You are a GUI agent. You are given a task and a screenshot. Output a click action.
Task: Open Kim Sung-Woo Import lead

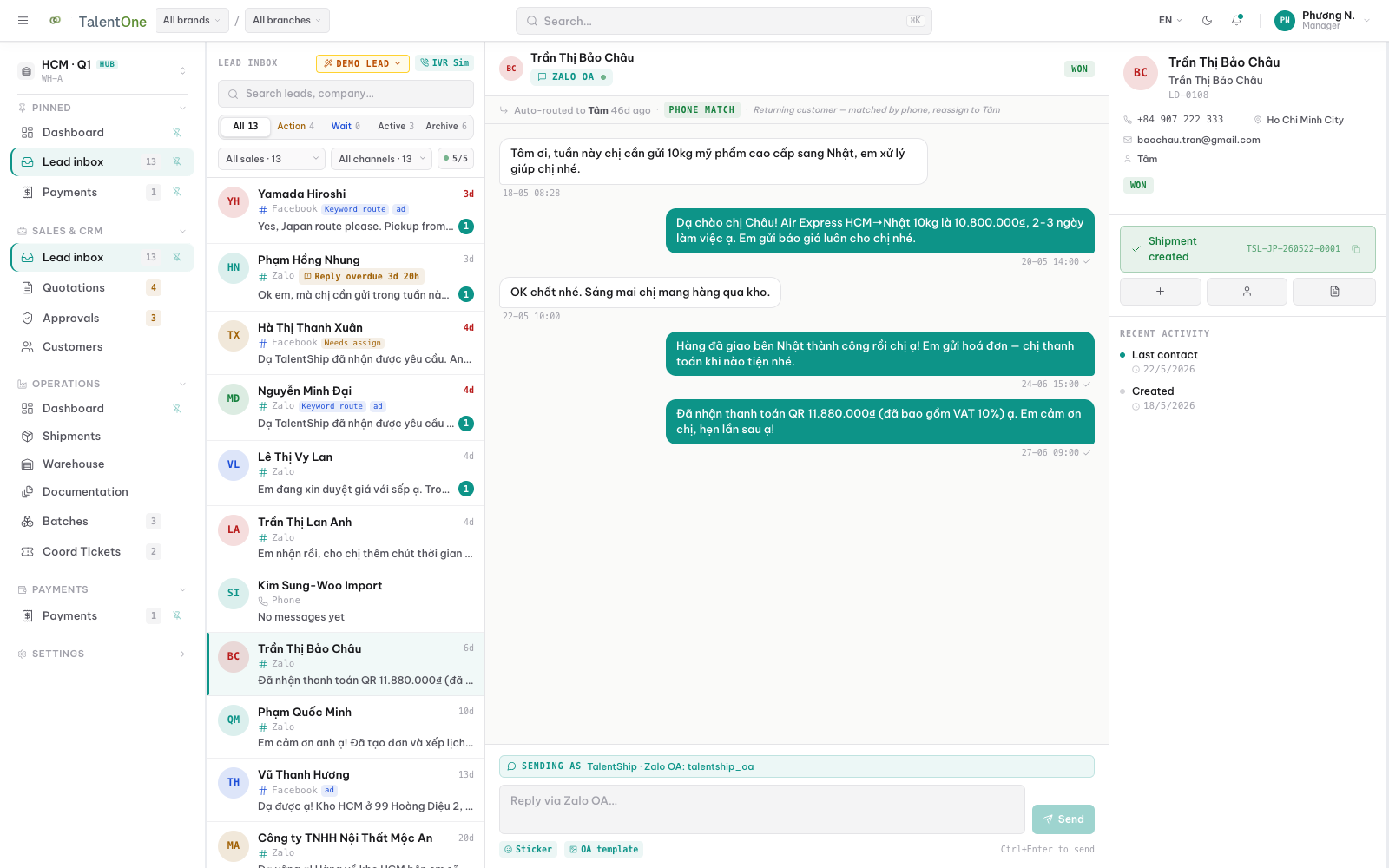tap(346, 601)
